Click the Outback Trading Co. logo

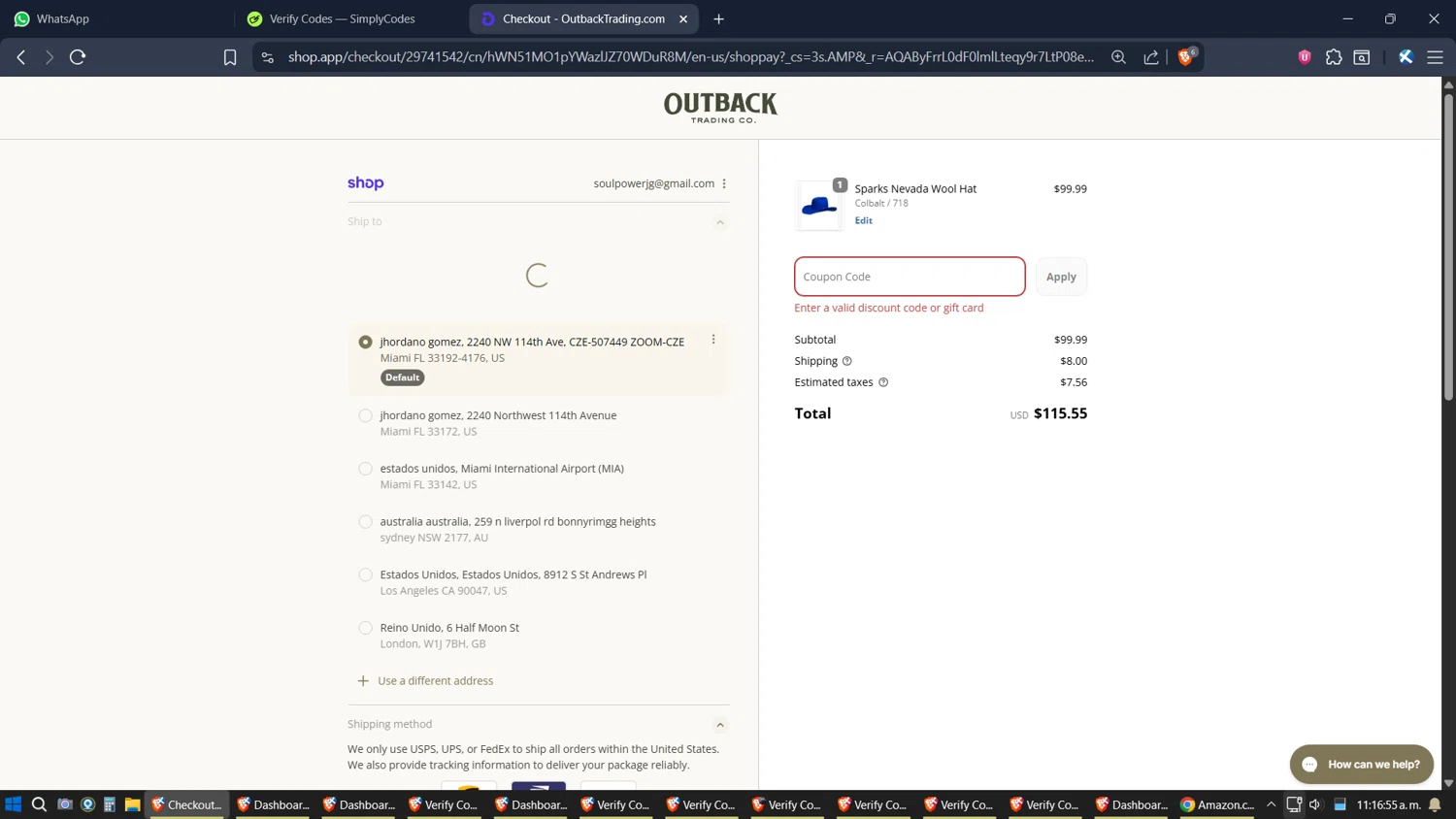(x=720, y=107)
